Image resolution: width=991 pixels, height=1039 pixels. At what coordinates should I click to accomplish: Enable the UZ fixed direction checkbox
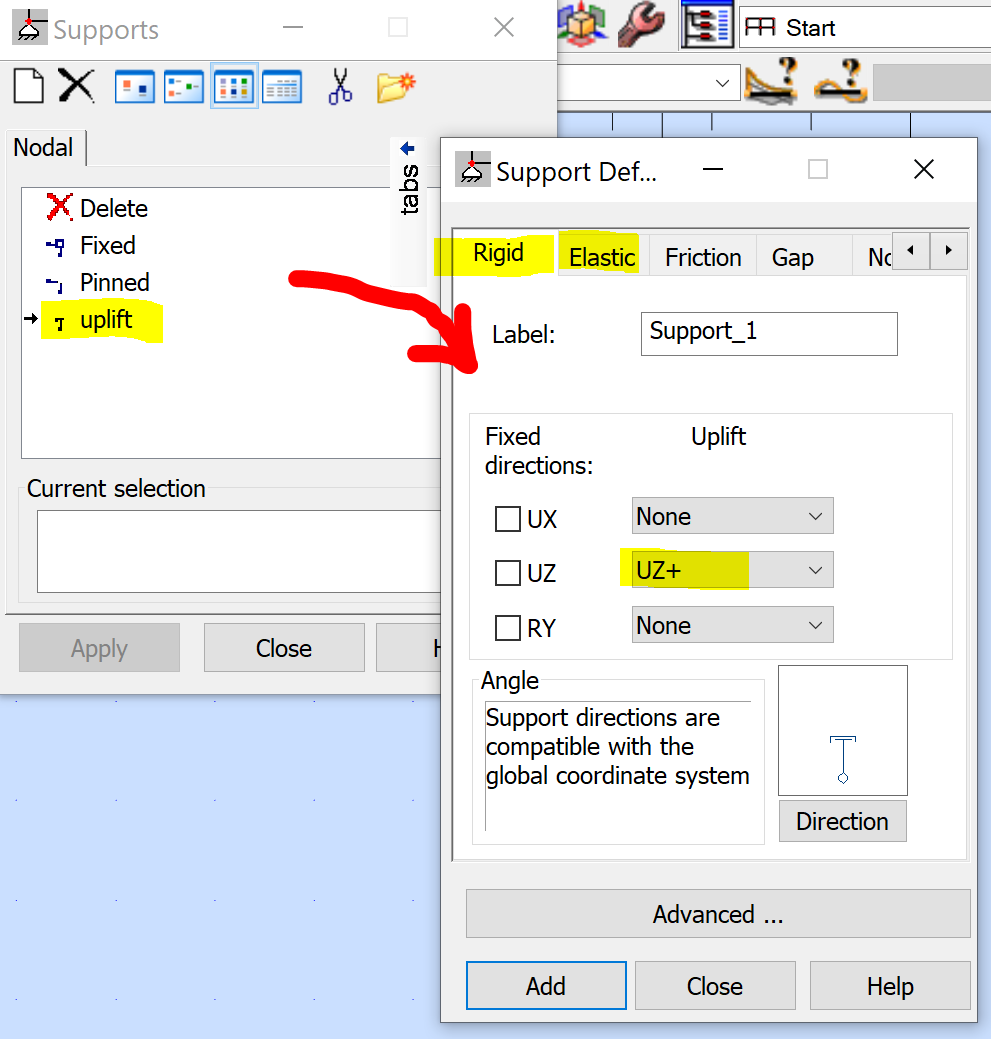coord(508,573)
